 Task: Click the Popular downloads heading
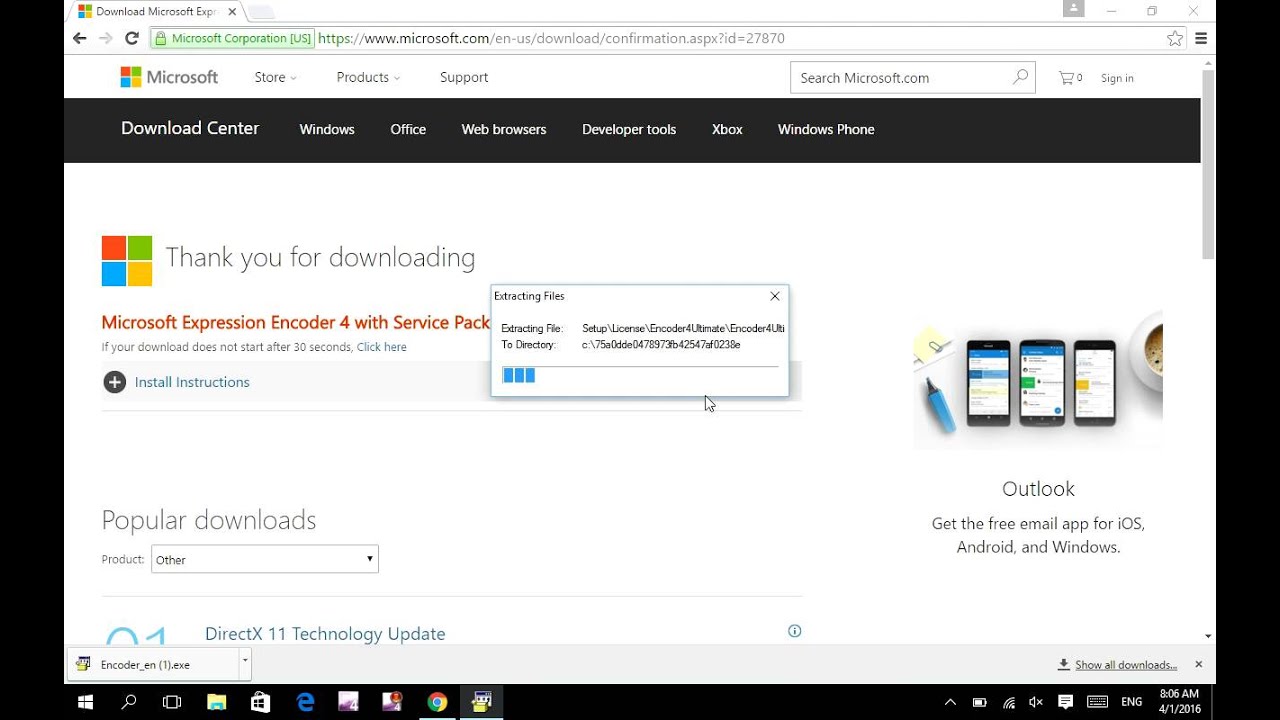tap(209, 520)
